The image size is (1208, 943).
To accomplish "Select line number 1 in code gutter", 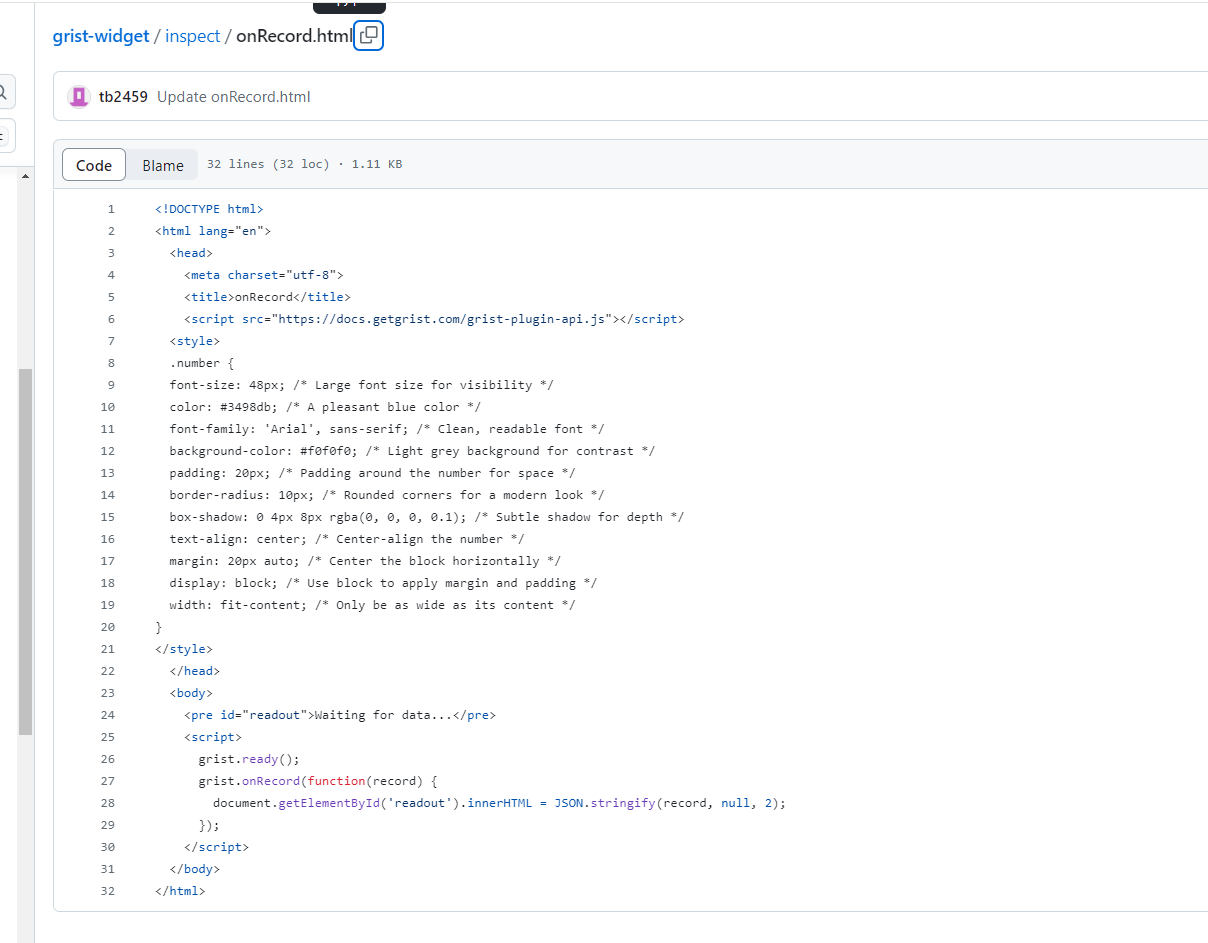I will (111, 209).
